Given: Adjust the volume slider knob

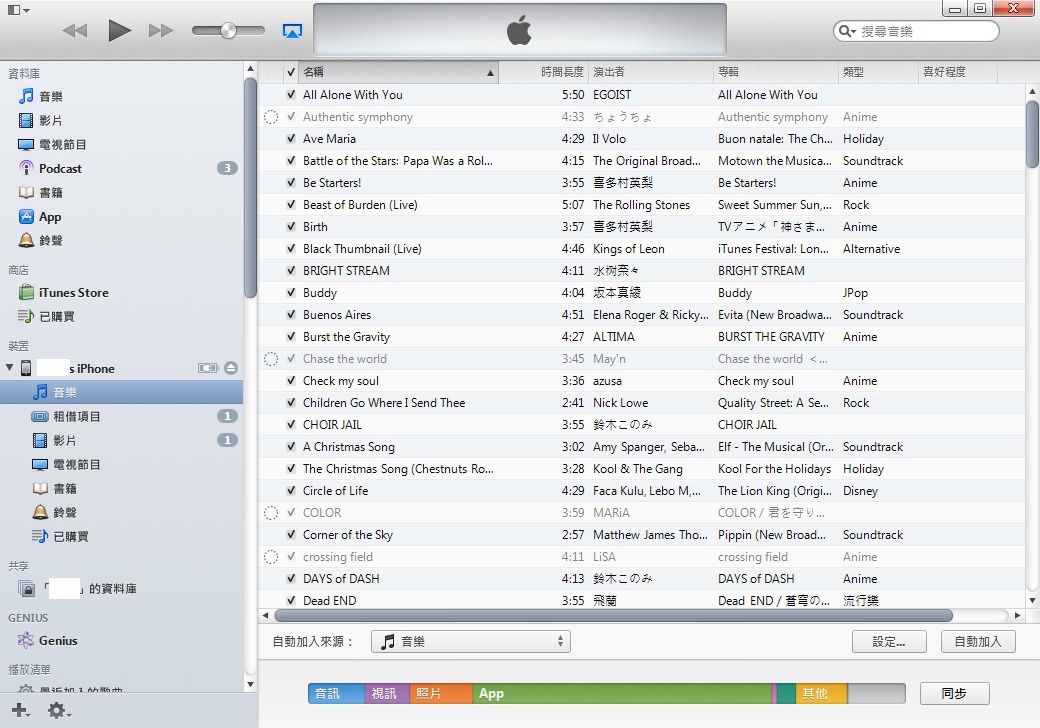Looking at the screenshot, I should click(228, 30).
